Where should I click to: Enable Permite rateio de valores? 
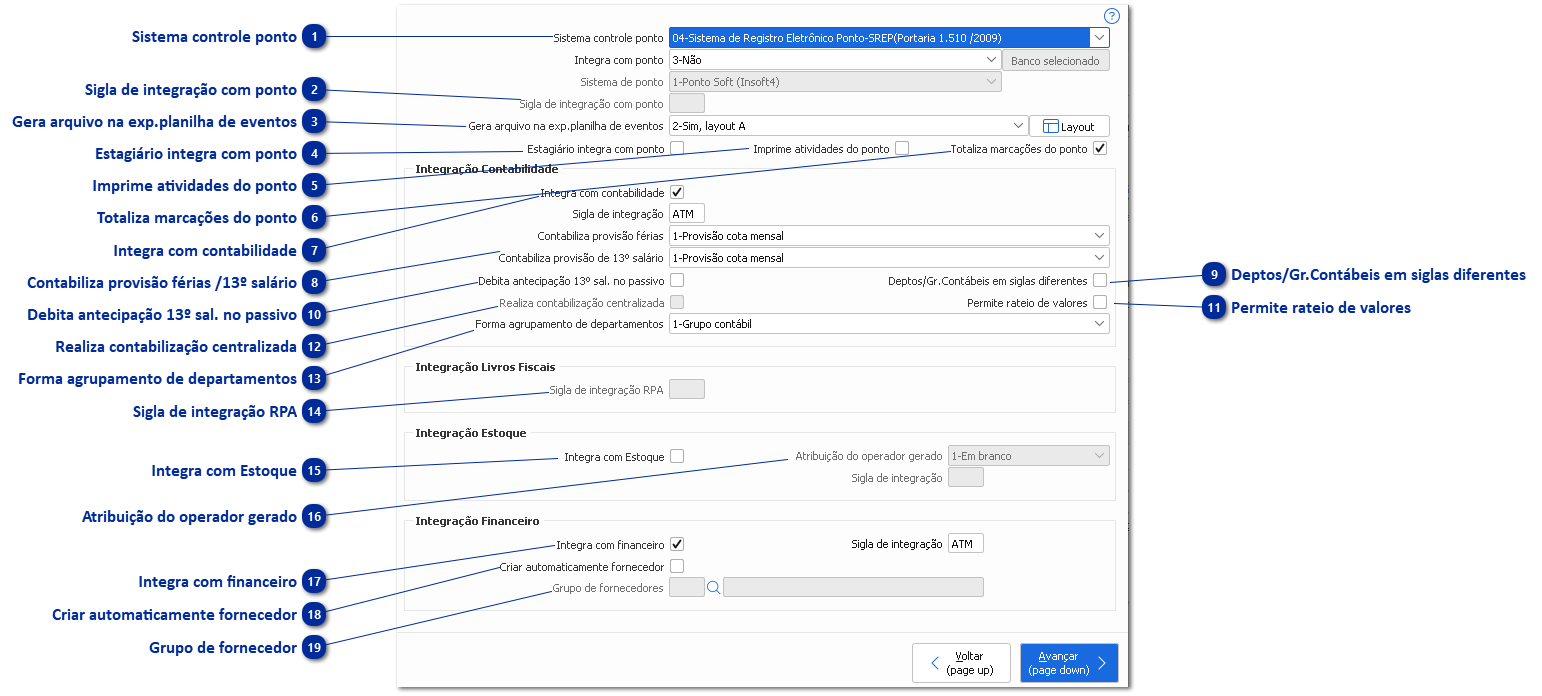click(x=1100, y=302)
